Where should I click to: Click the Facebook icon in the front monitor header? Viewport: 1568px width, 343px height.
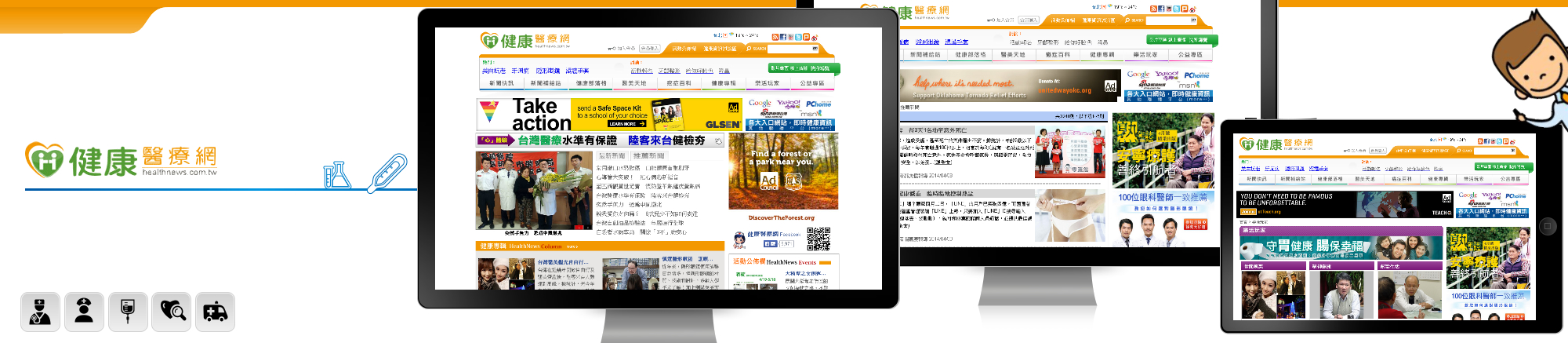point(782,37)
